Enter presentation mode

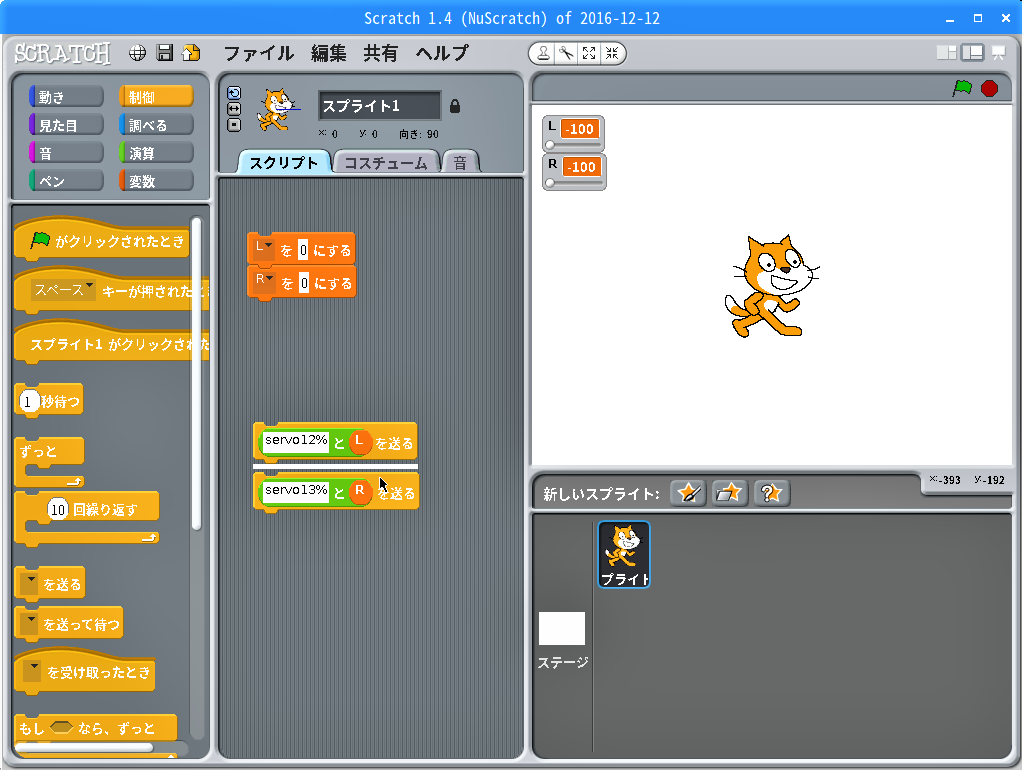tap(999, 53)
